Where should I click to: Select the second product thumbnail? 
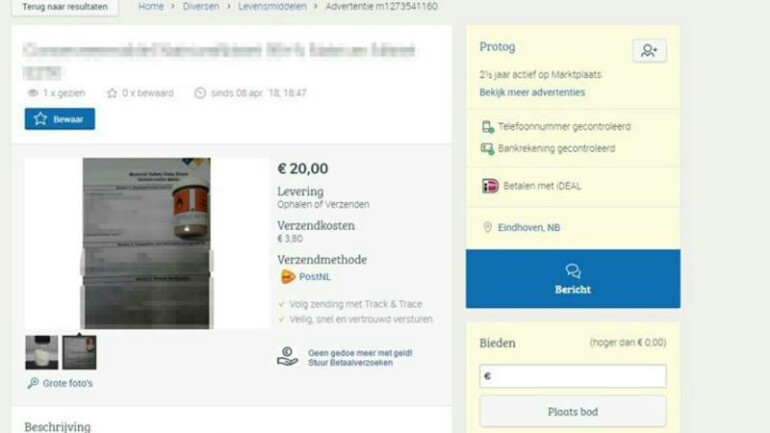[x=80, y=352]
